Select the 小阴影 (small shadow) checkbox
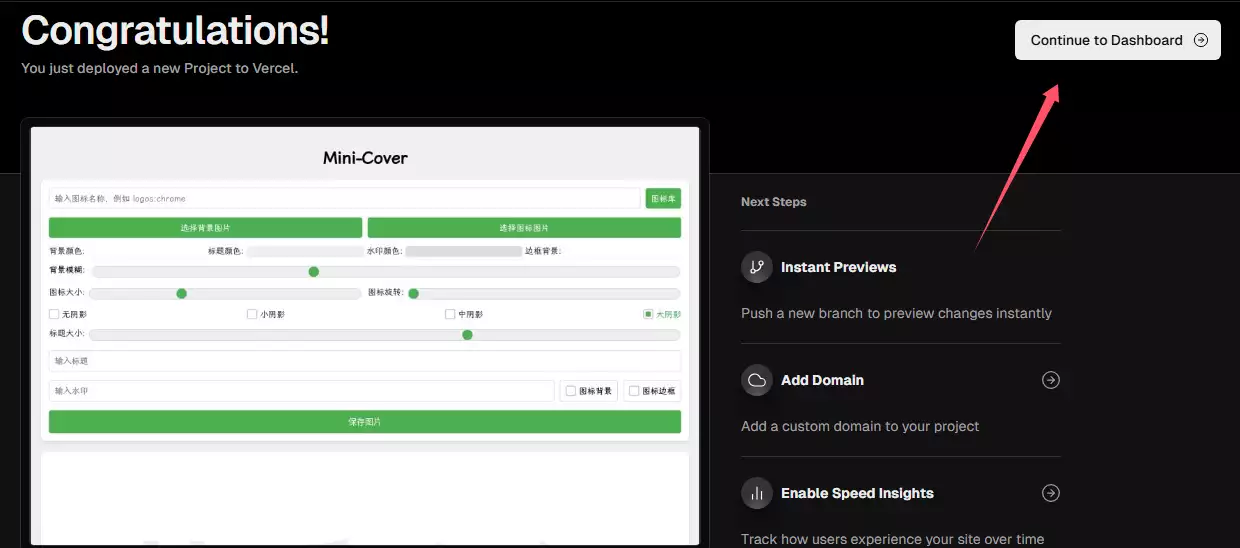Screen dimensions: 1240x548 point(252,314)
